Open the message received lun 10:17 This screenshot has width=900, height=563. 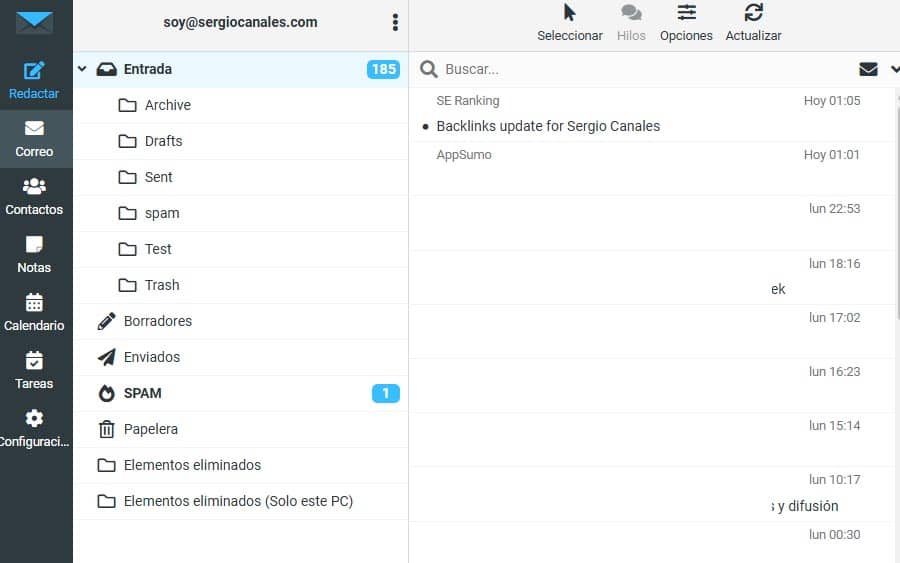(651, 494)
